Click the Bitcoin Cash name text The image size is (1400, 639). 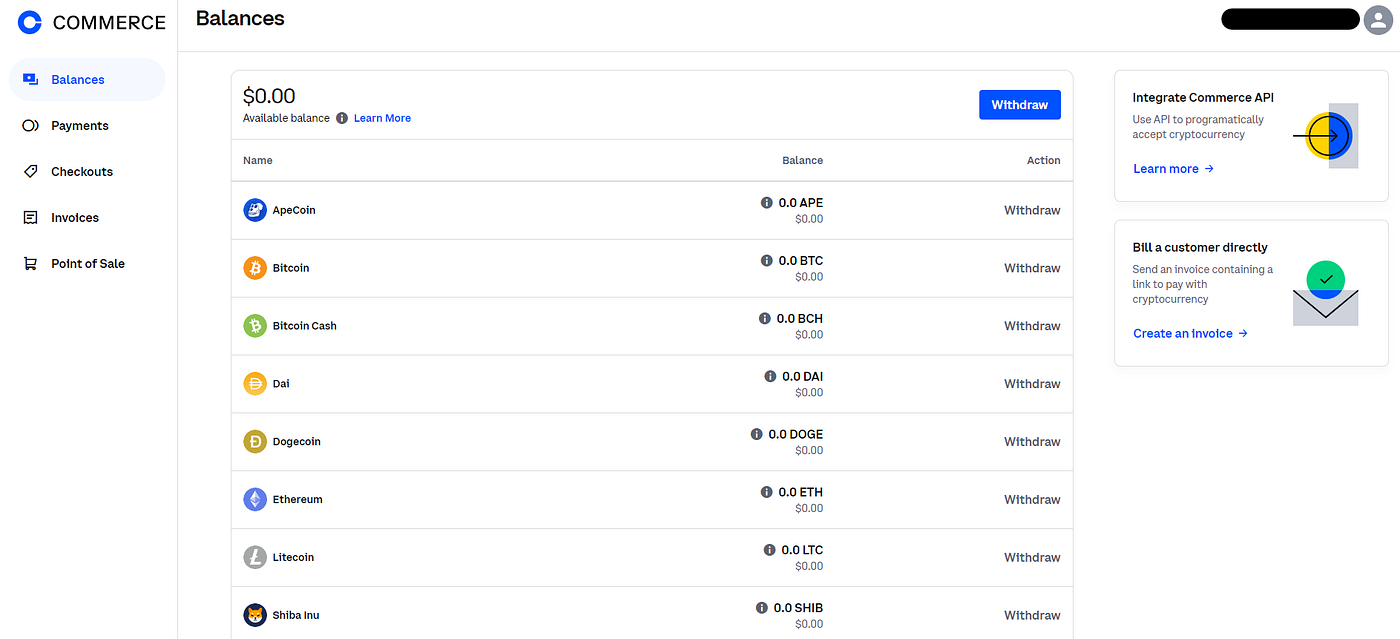pos(305,326)
